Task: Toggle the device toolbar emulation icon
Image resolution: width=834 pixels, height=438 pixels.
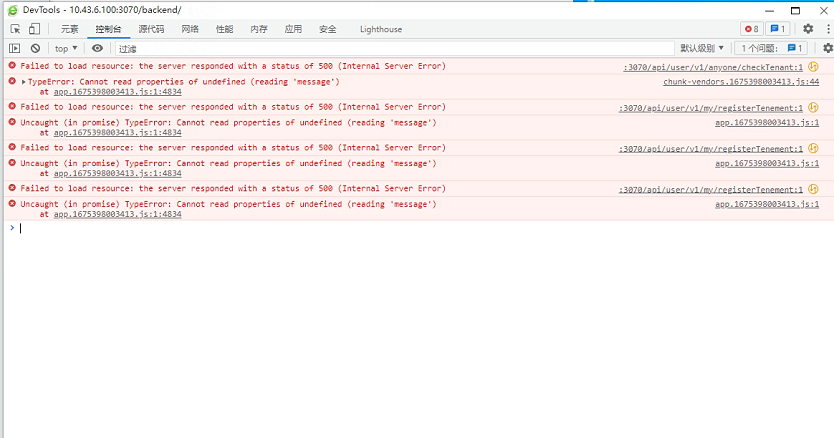Action: tap(35, 29)
